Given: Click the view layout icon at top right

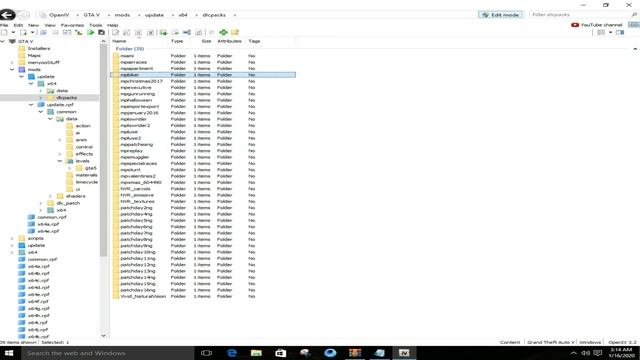Looking at the screenshot, I should 601,32.
